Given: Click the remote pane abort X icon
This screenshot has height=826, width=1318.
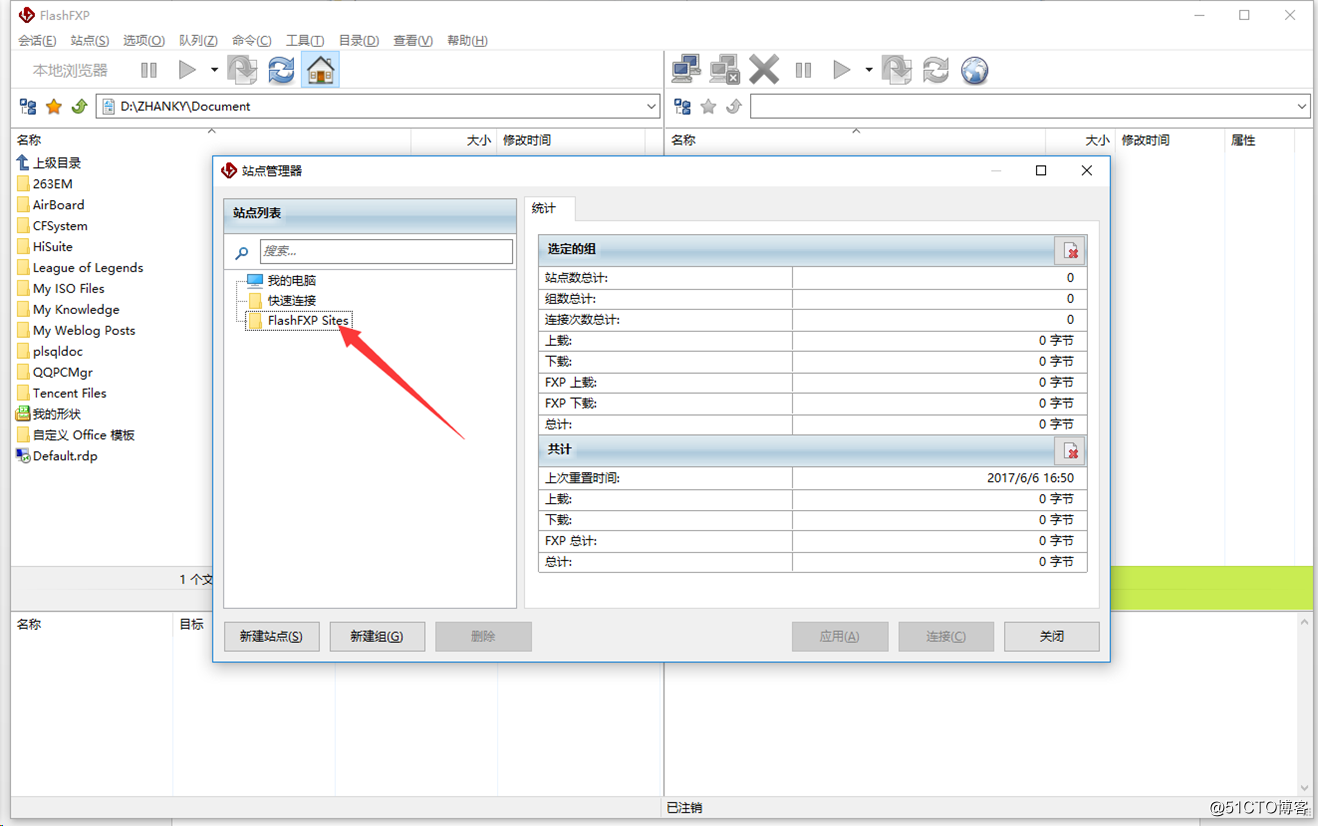Looking at the screenshot, I should tap(764, 70).
